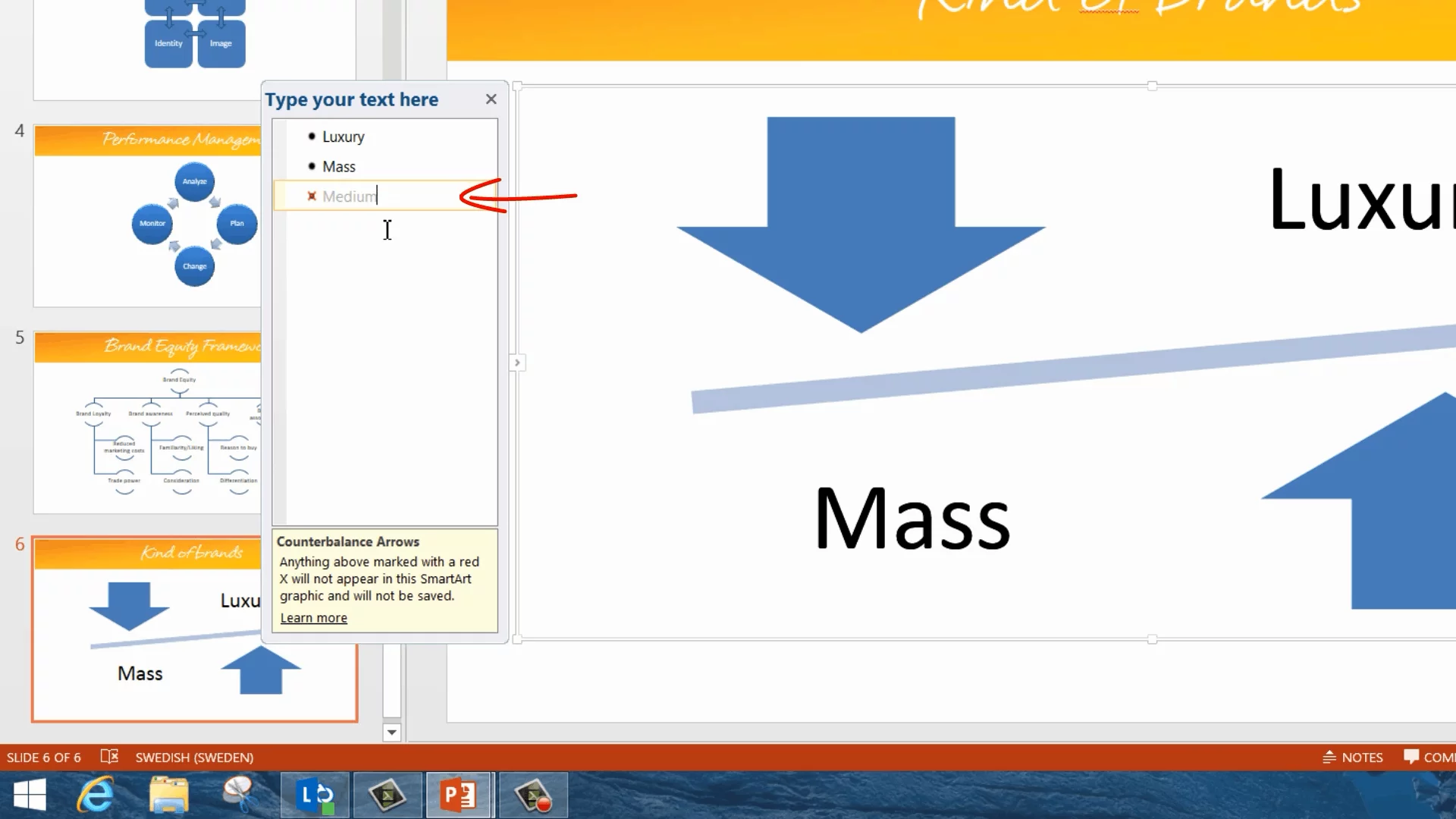Collapse text pane using side arrow tab
The width and height of the screenshot is (1456, 819).
pos(517,362)
